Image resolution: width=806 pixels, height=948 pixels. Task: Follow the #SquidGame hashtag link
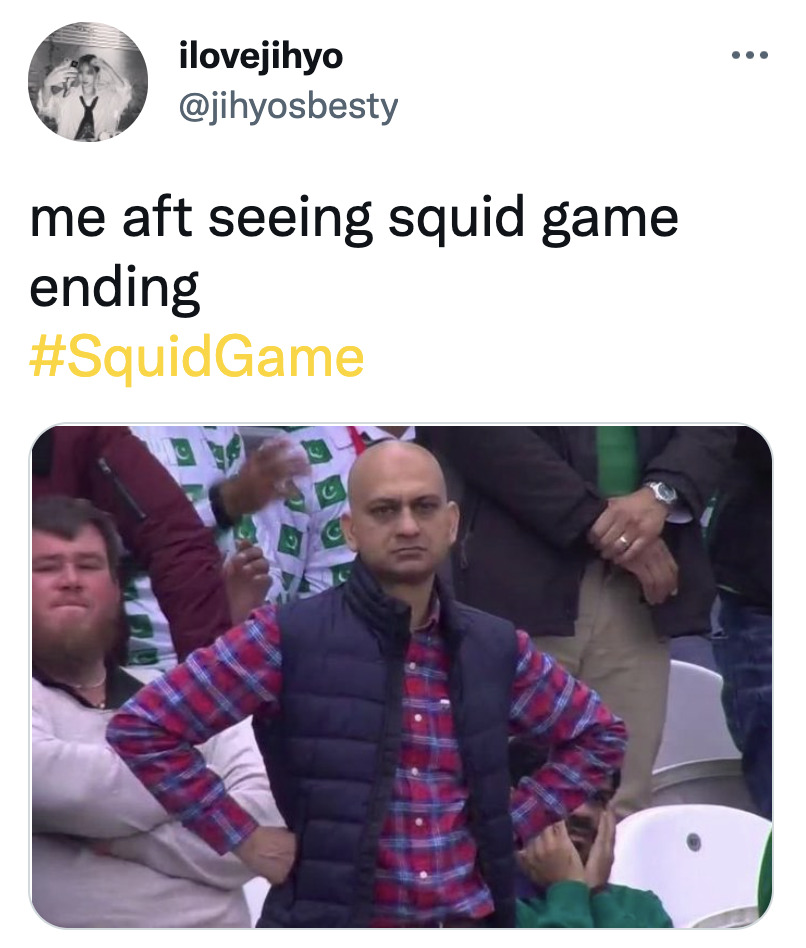click(197, 356)
